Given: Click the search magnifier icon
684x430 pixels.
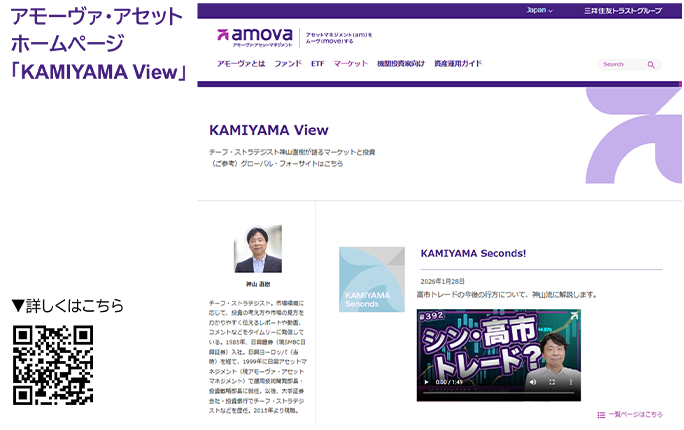Looking at the screenshot, I should coord(651,64).
